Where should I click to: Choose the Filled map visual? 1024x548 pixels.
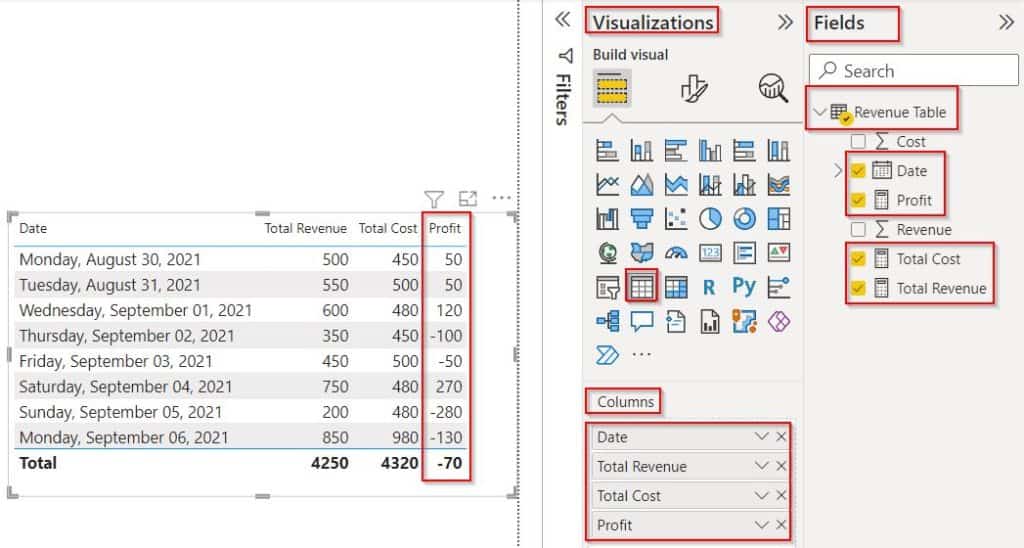coord(641,253)
